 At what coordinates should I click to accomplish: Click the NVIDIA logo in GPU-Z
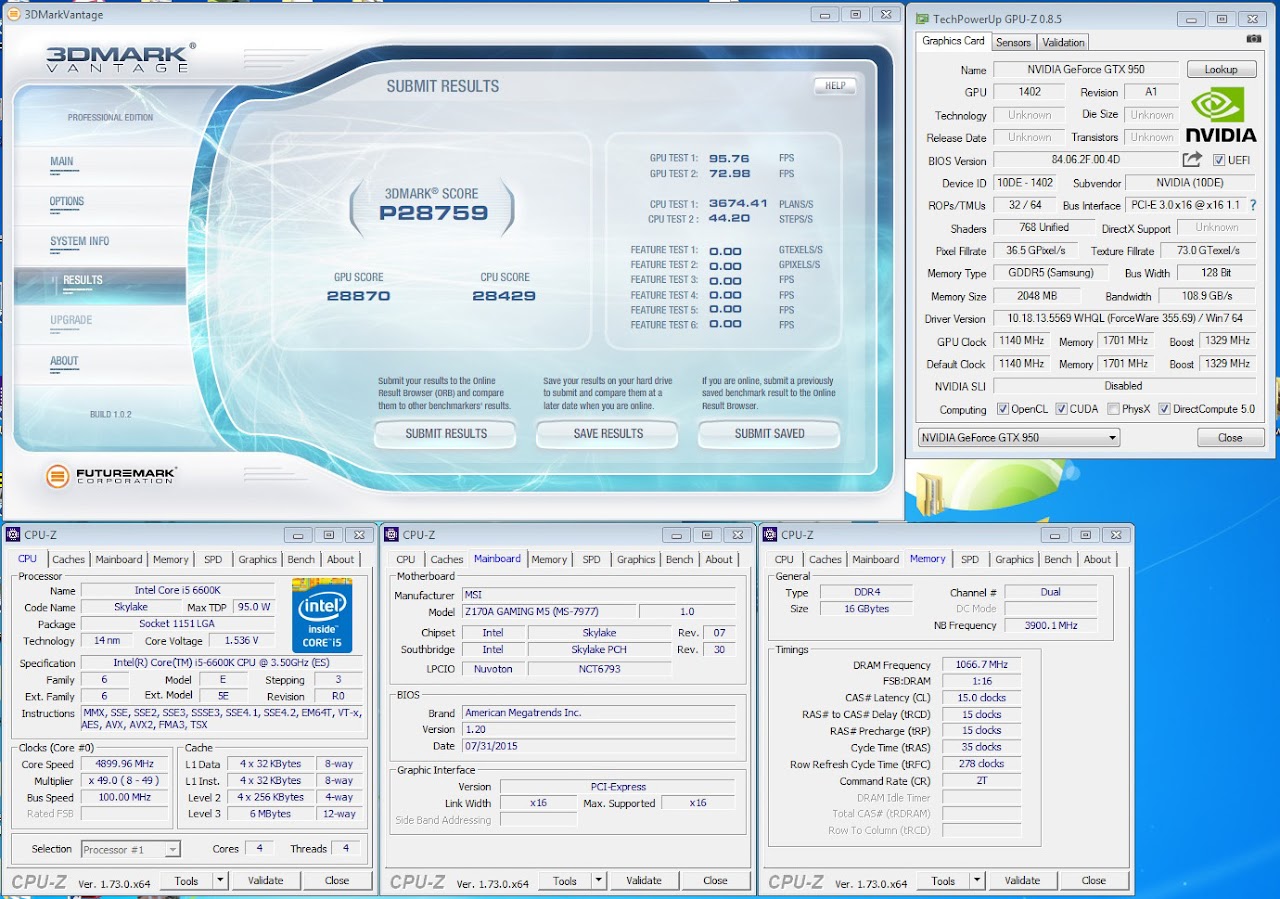(x=1221, y=114)
